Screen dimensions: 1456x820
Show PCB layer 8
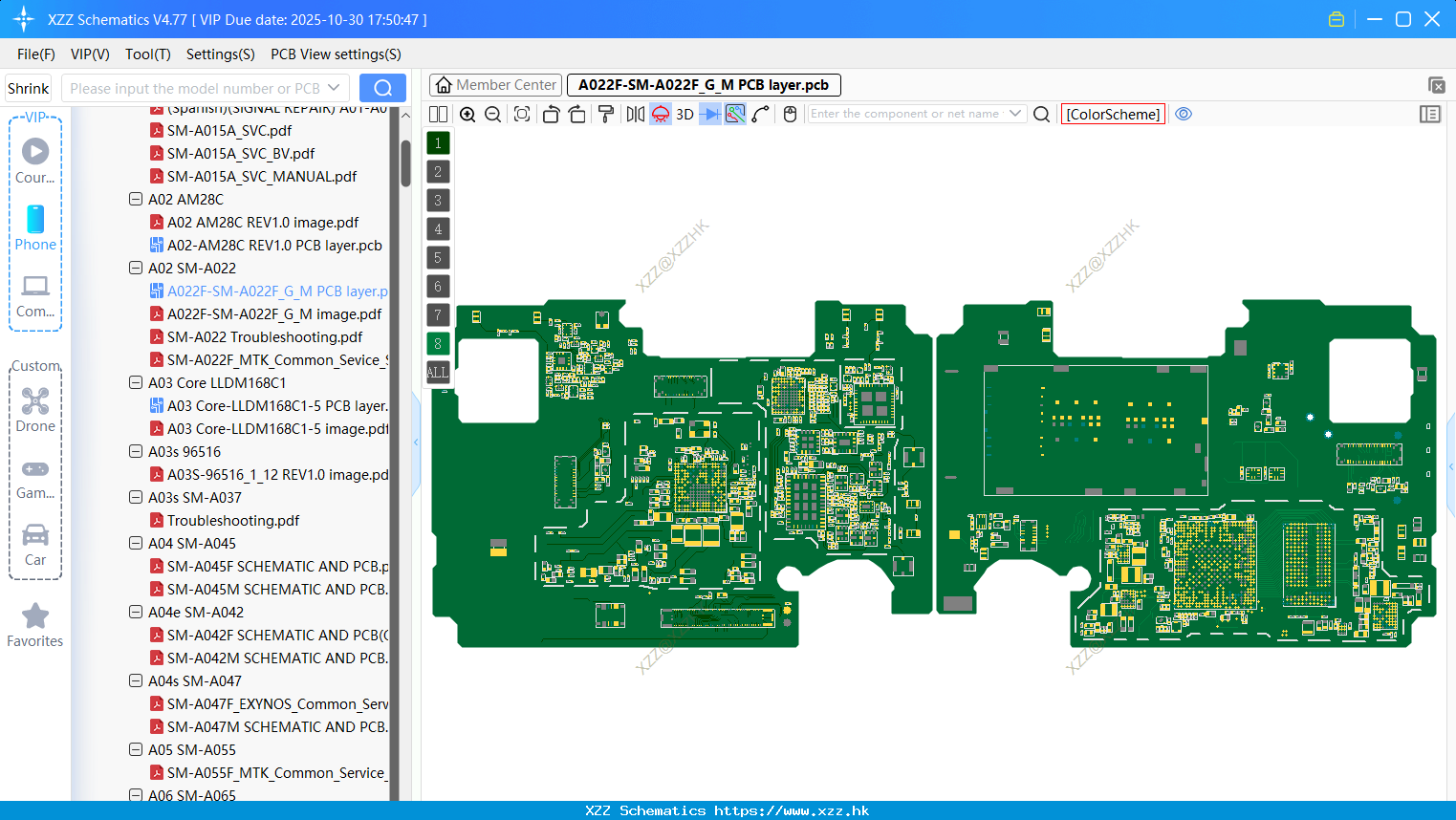[438, 344]
